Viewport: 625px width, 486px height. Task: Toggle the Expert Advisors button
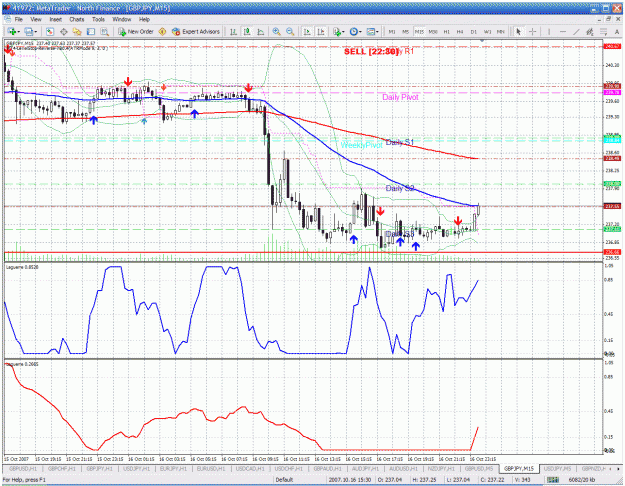[196, 31]
